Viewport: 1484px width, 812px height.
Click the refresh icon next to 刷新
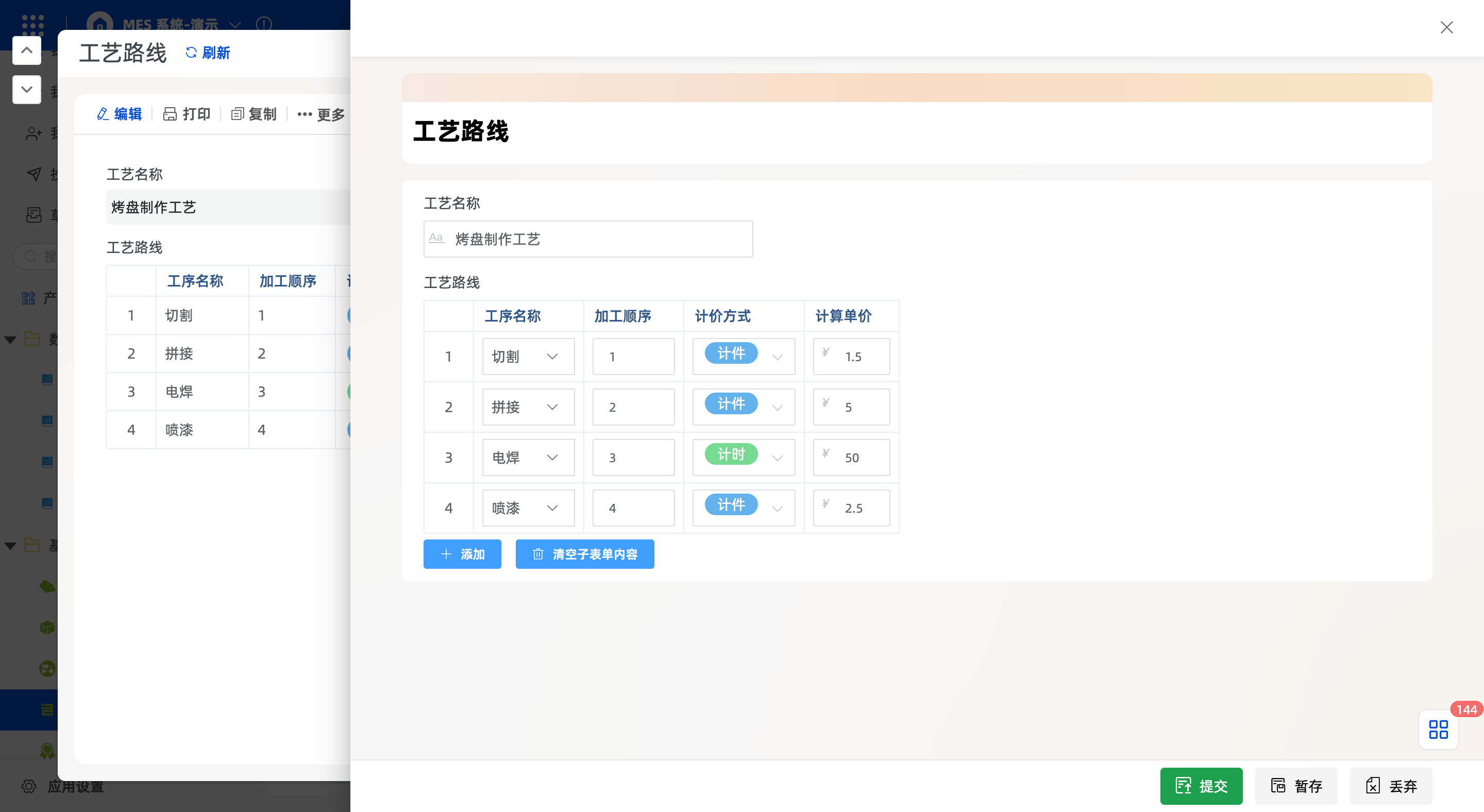pos(191,53)
